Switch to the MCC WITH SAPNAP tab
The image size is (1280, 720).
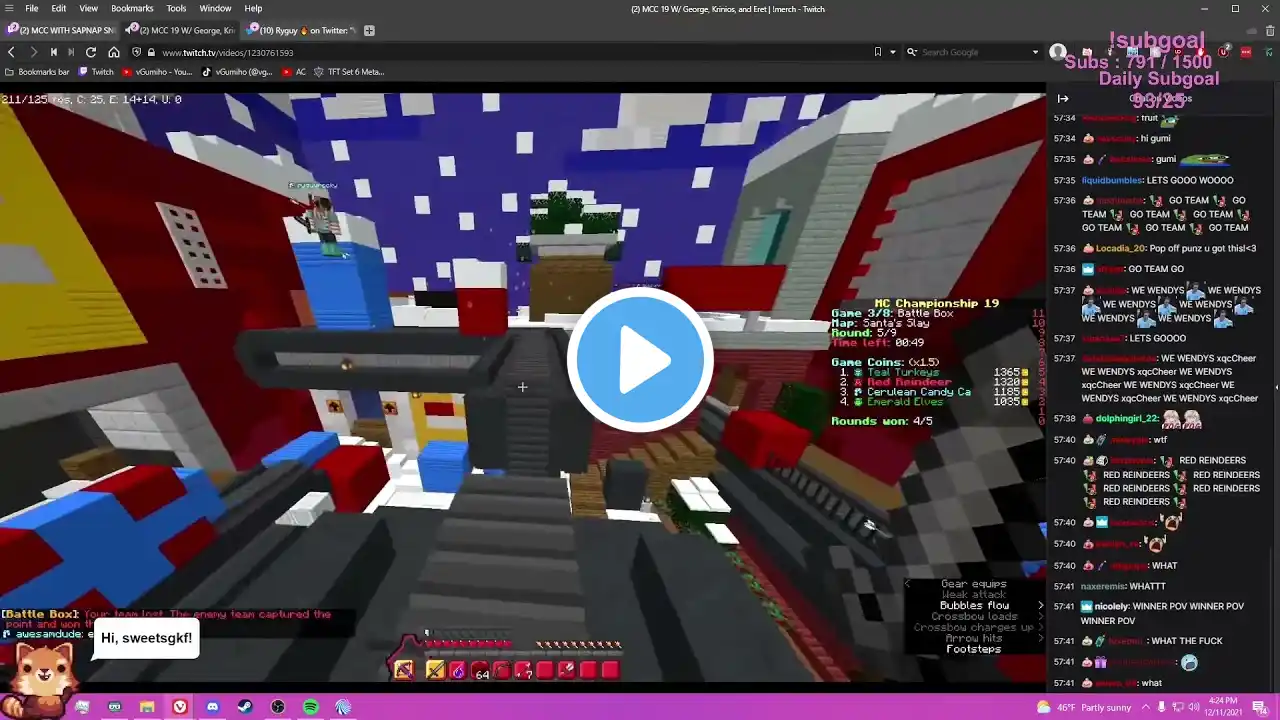pos(61,30)
